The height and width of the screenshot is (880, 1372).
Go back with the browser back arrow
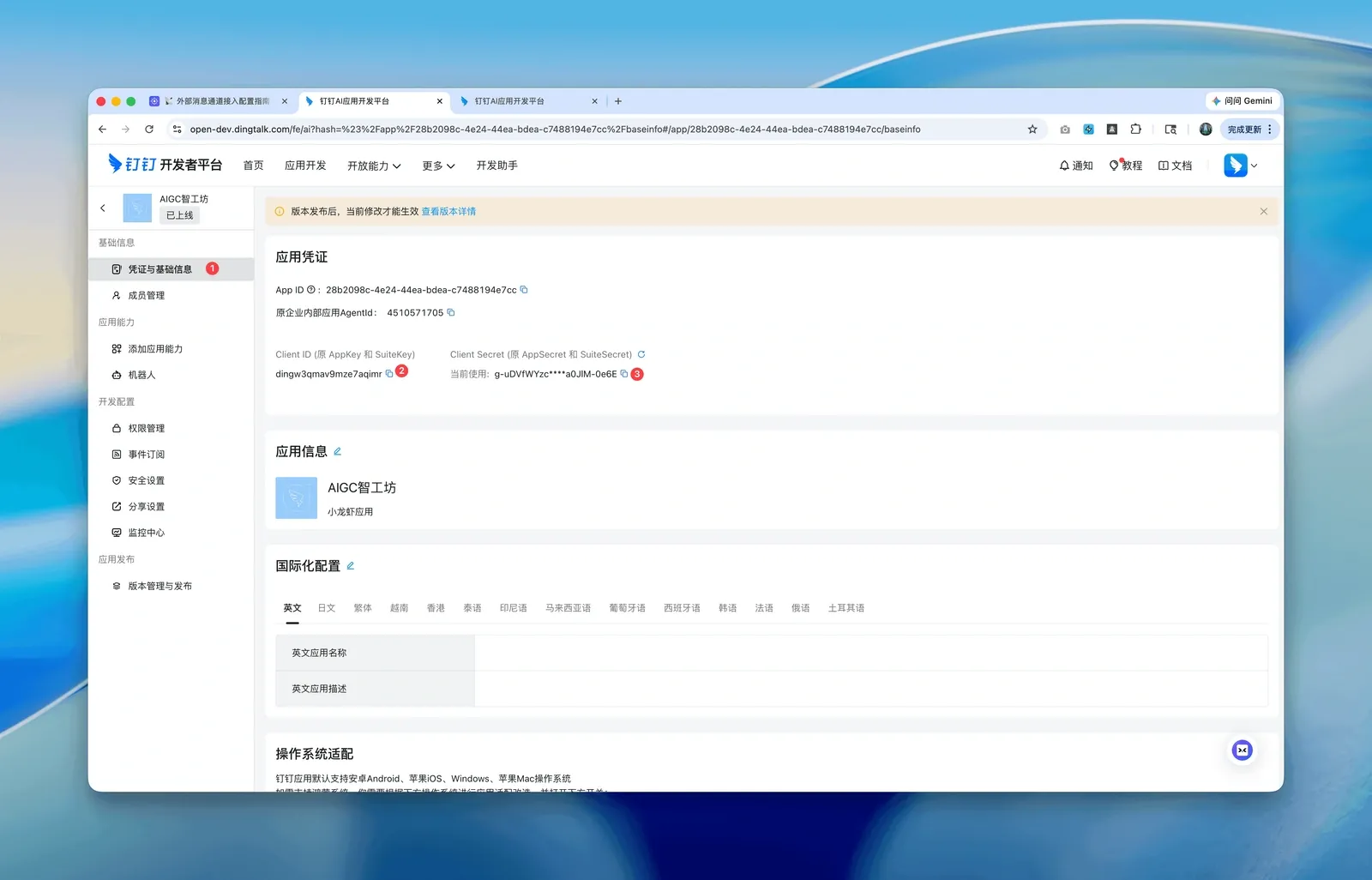[103, 130]
